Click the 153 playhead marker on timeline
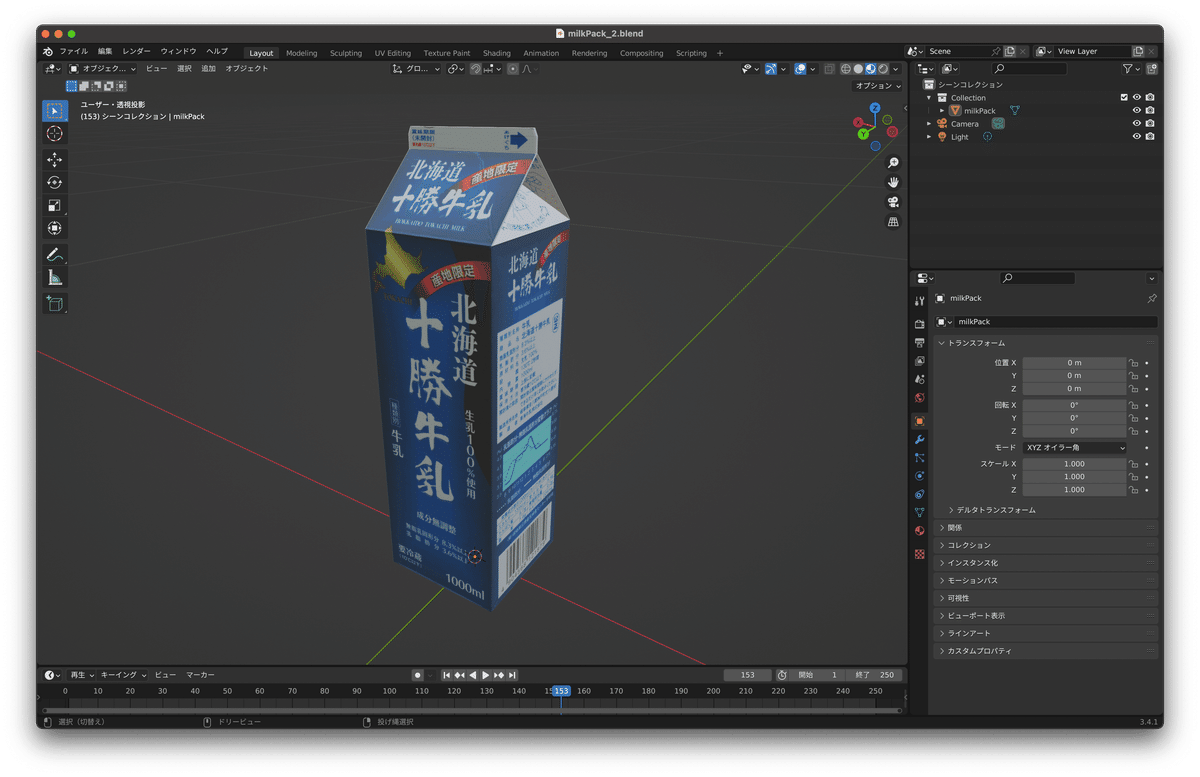The height and width of the screenshot is (777, 1200). click(561, 691)
